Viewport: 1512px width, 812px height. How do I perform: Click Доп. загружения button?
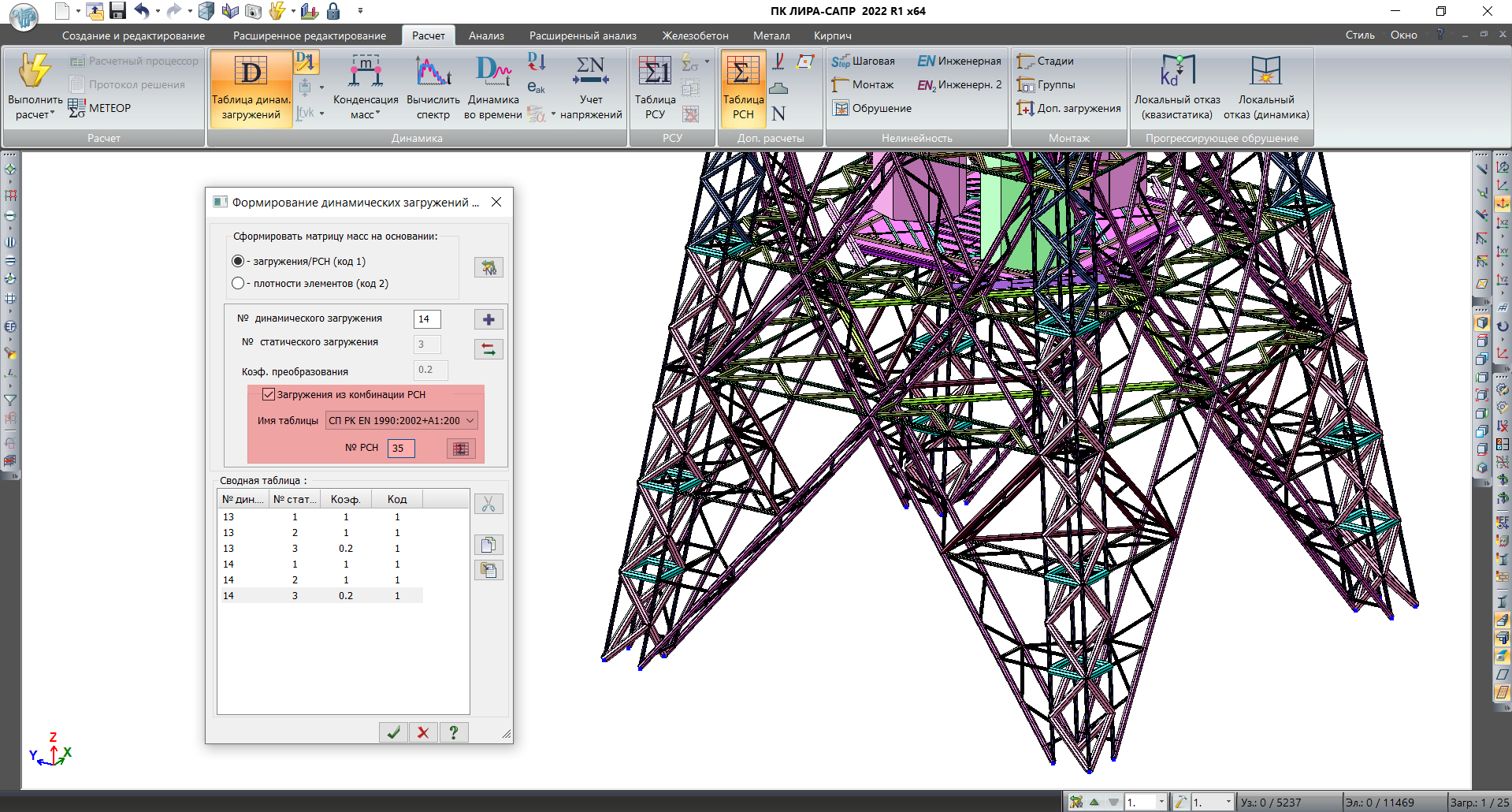[x=1069, y=108]
